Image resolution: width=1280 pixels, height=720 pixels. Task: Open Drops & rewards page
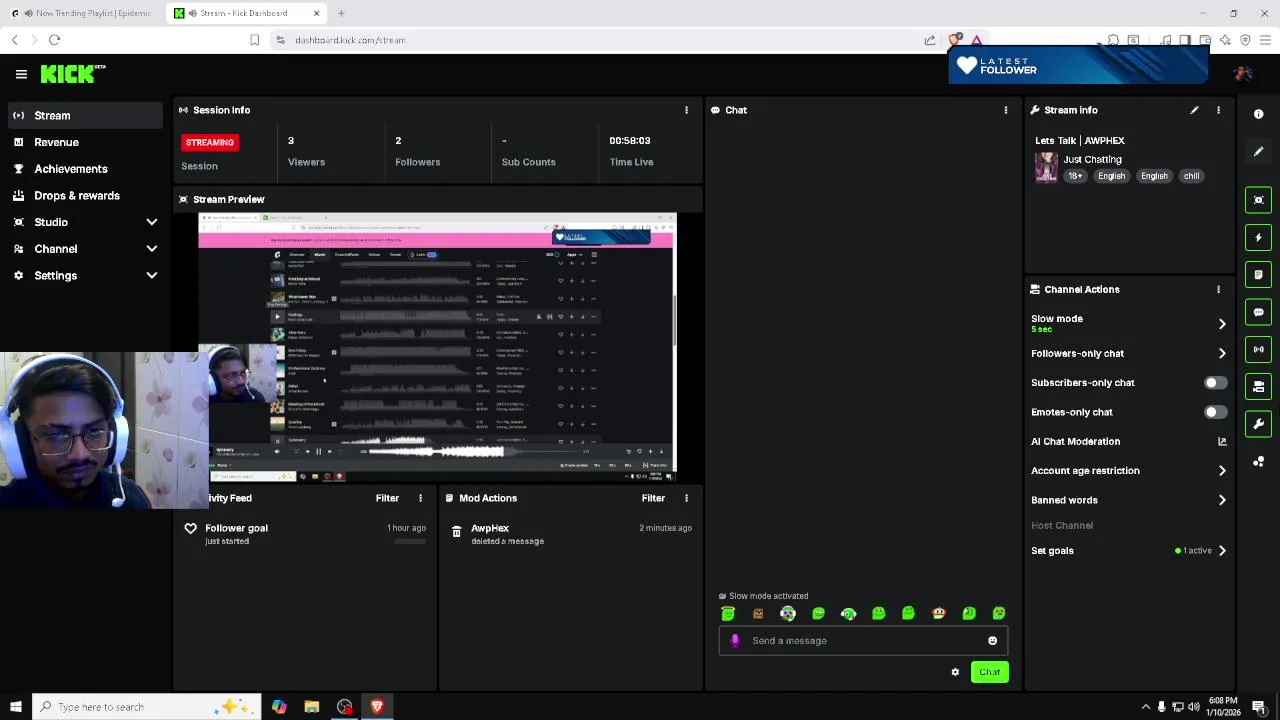point(85,196)
